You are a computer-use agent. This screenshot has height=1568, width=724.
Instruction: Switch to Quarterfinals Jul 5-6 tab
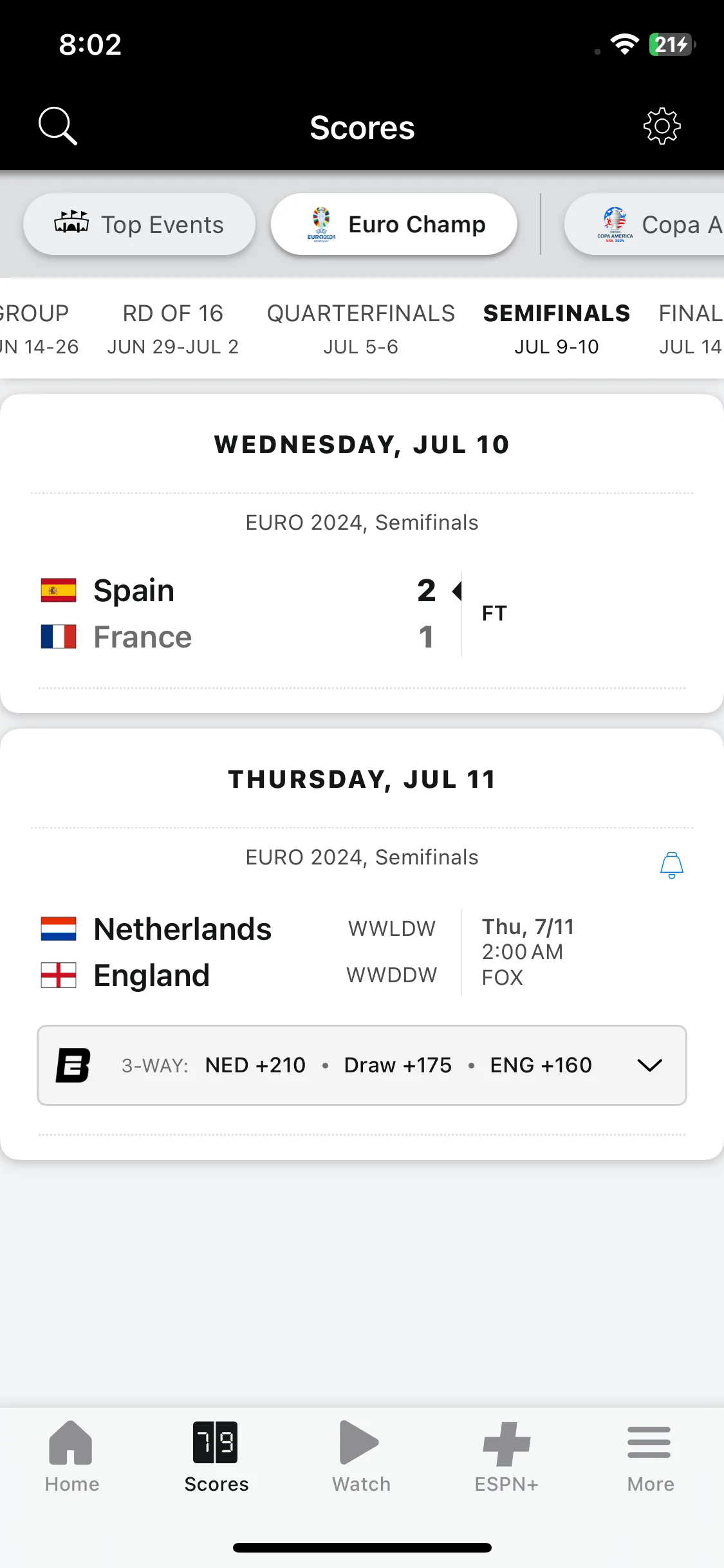click(361, 329)
